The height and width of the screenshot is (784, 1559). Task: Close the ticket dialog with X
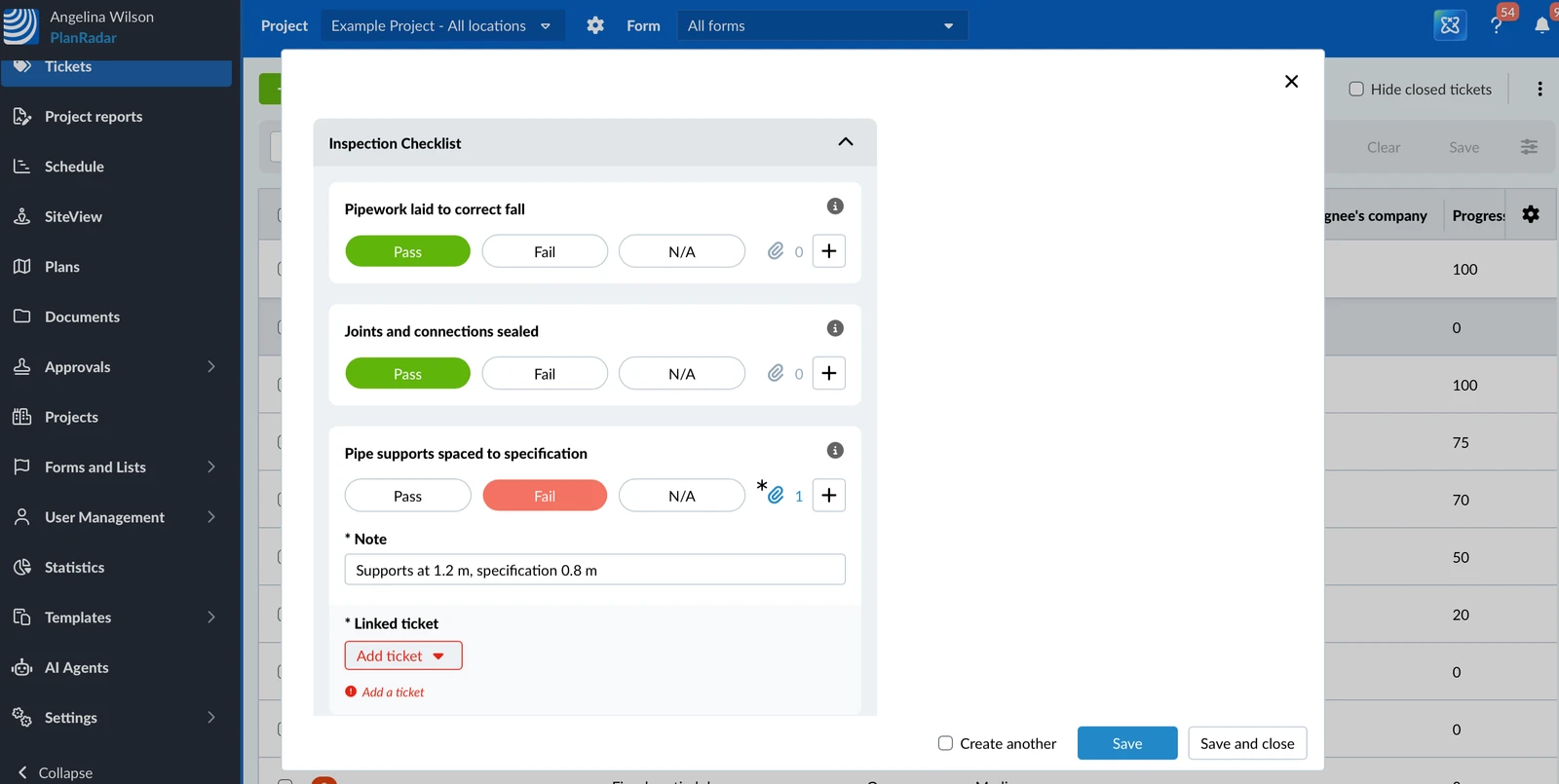pos(1291,82)
